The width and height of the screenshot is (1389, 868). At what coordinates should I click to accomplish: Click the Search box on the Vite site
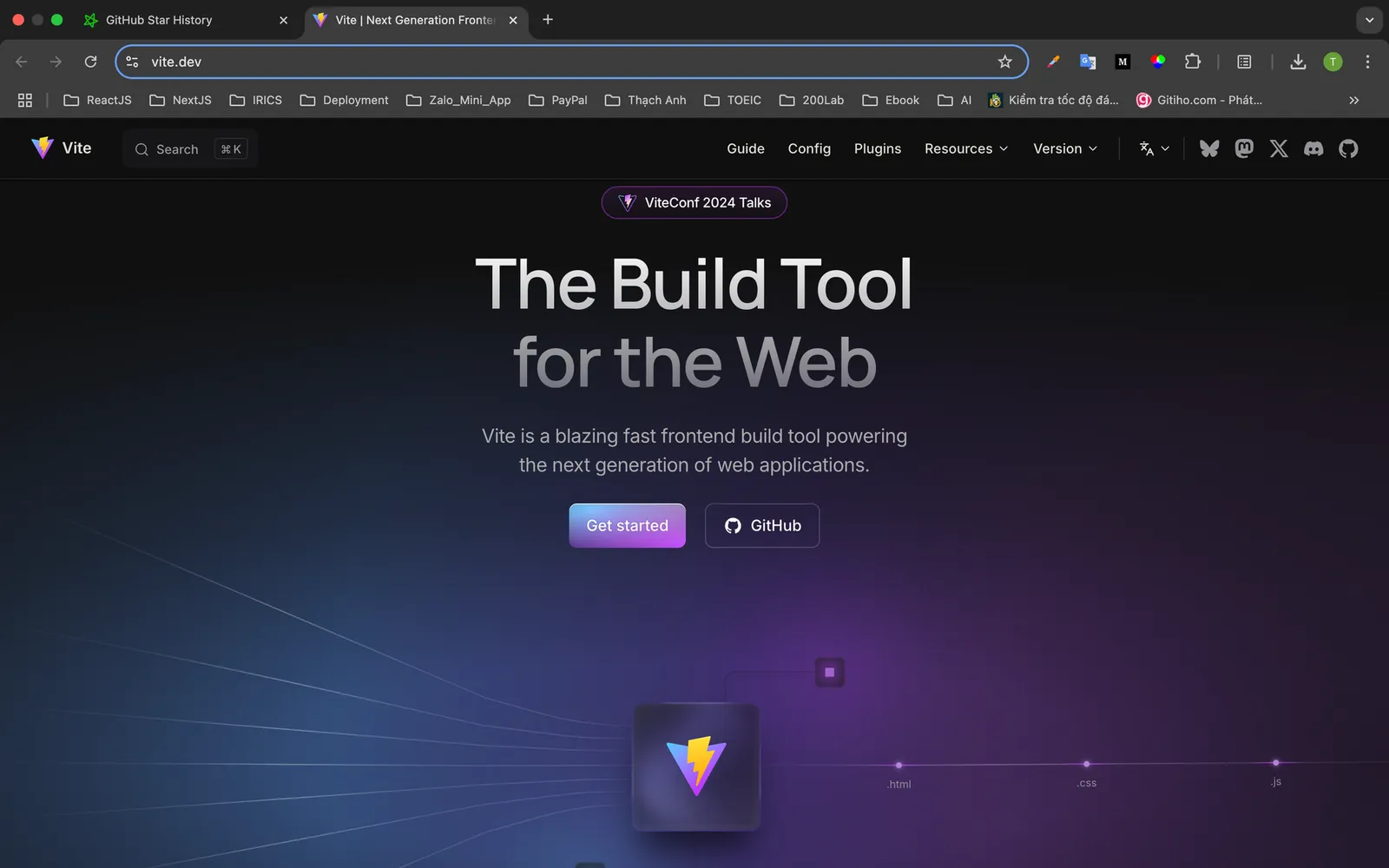pos(190,148)
